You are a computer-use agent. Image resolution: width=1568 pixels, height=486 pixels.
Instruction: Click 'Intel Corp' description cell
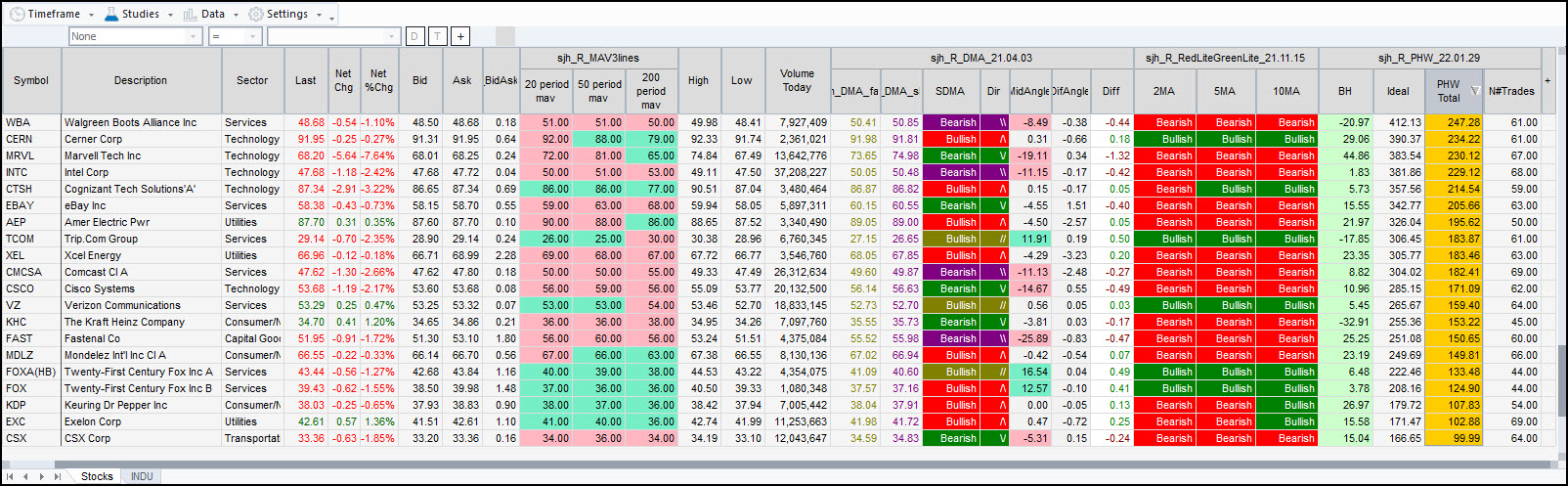[x=141, y=172]
